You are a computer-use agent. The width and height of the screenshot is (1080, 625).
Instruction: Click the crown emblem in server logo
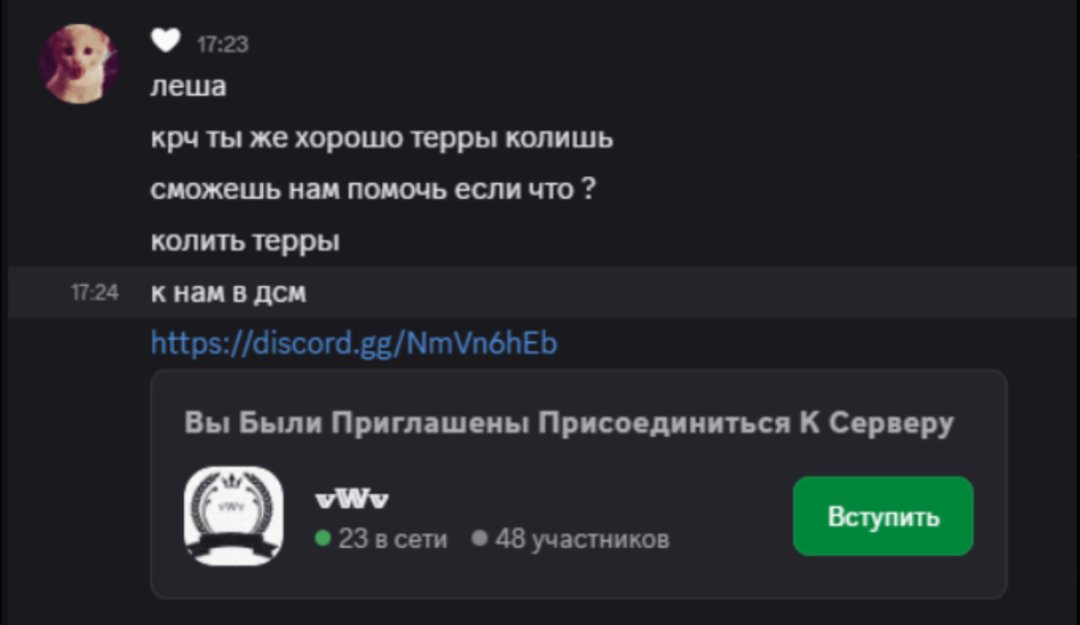pos(231,480)
